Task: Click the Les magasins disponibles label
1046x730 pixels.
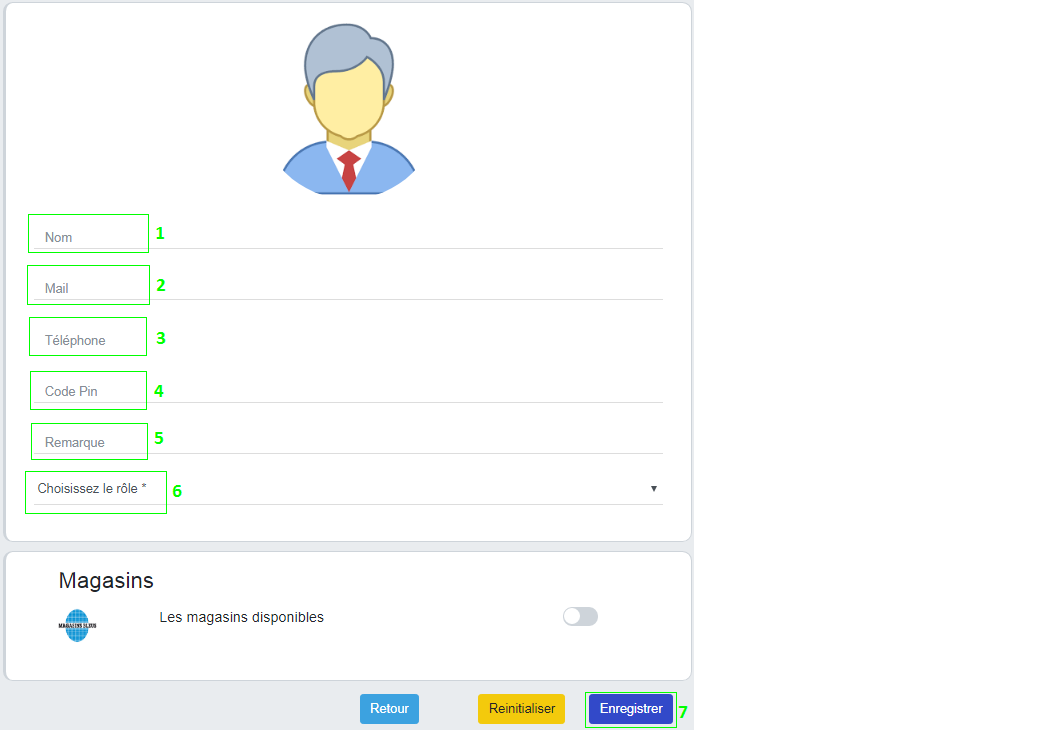Action: tap(241, 617)
